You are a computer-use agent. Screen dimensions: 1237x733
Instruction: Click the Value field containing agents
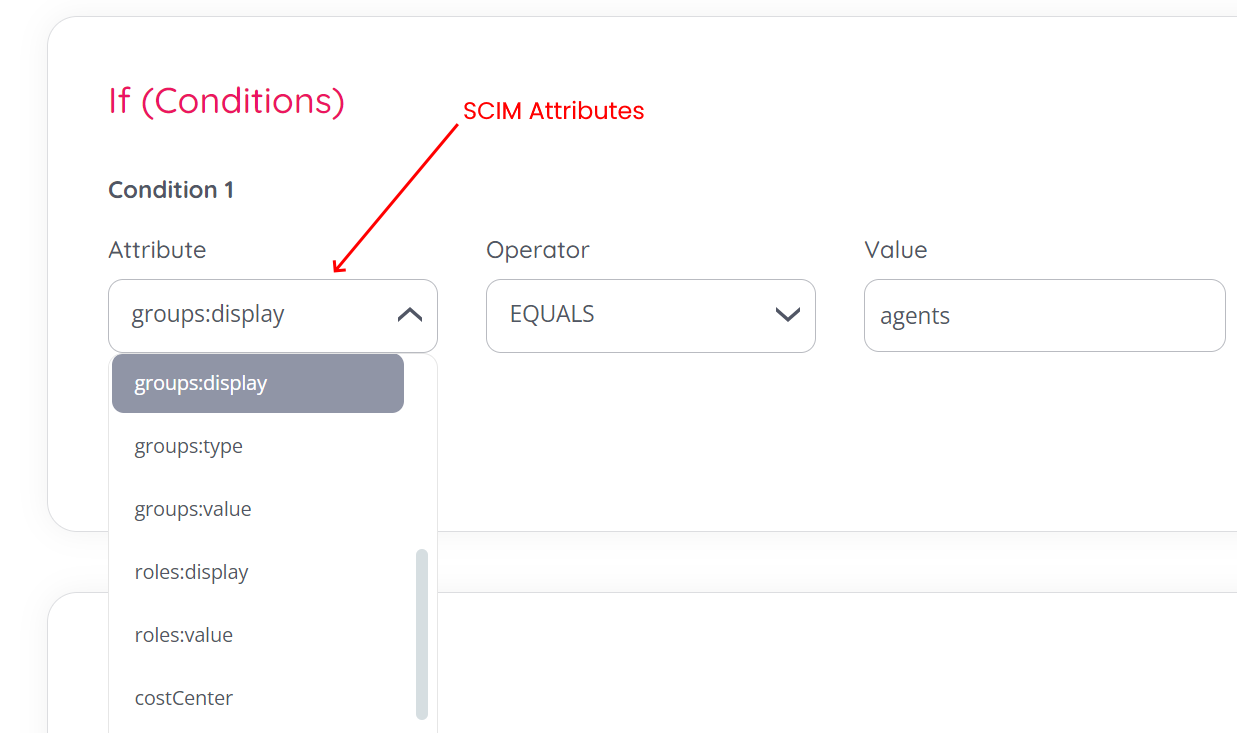click(1044, 316)
